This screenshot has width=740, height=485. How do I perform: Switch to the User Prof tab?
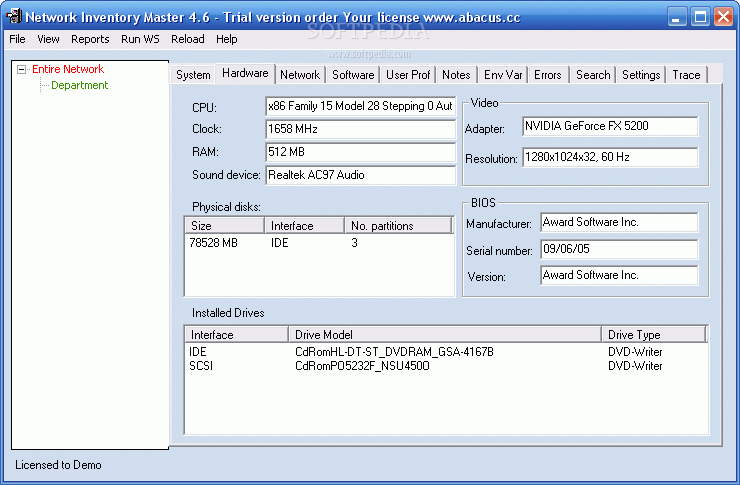408,75
